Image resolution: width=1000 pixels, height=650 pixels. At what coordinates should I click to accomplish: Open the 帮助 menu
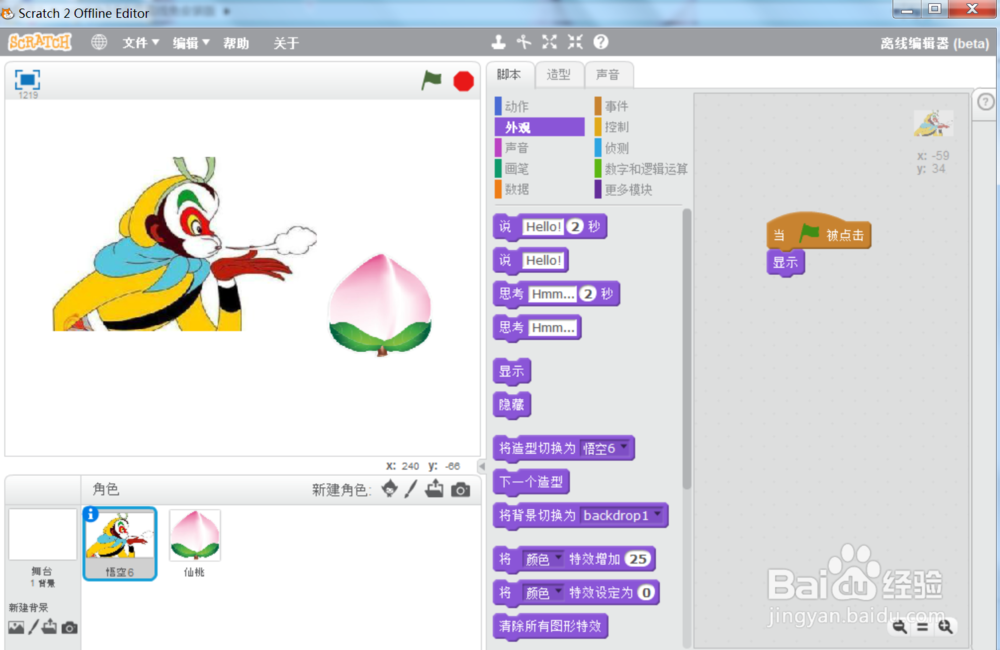236,43
